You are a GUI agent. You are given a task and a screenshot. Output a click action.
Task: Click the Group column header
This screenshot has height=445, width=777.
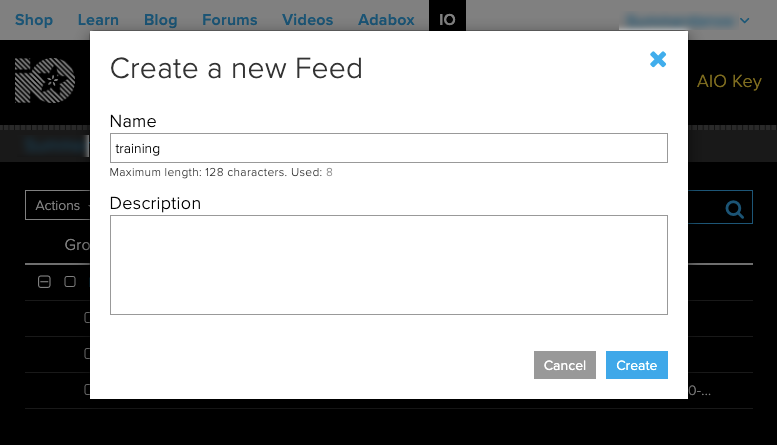[78, 245]
